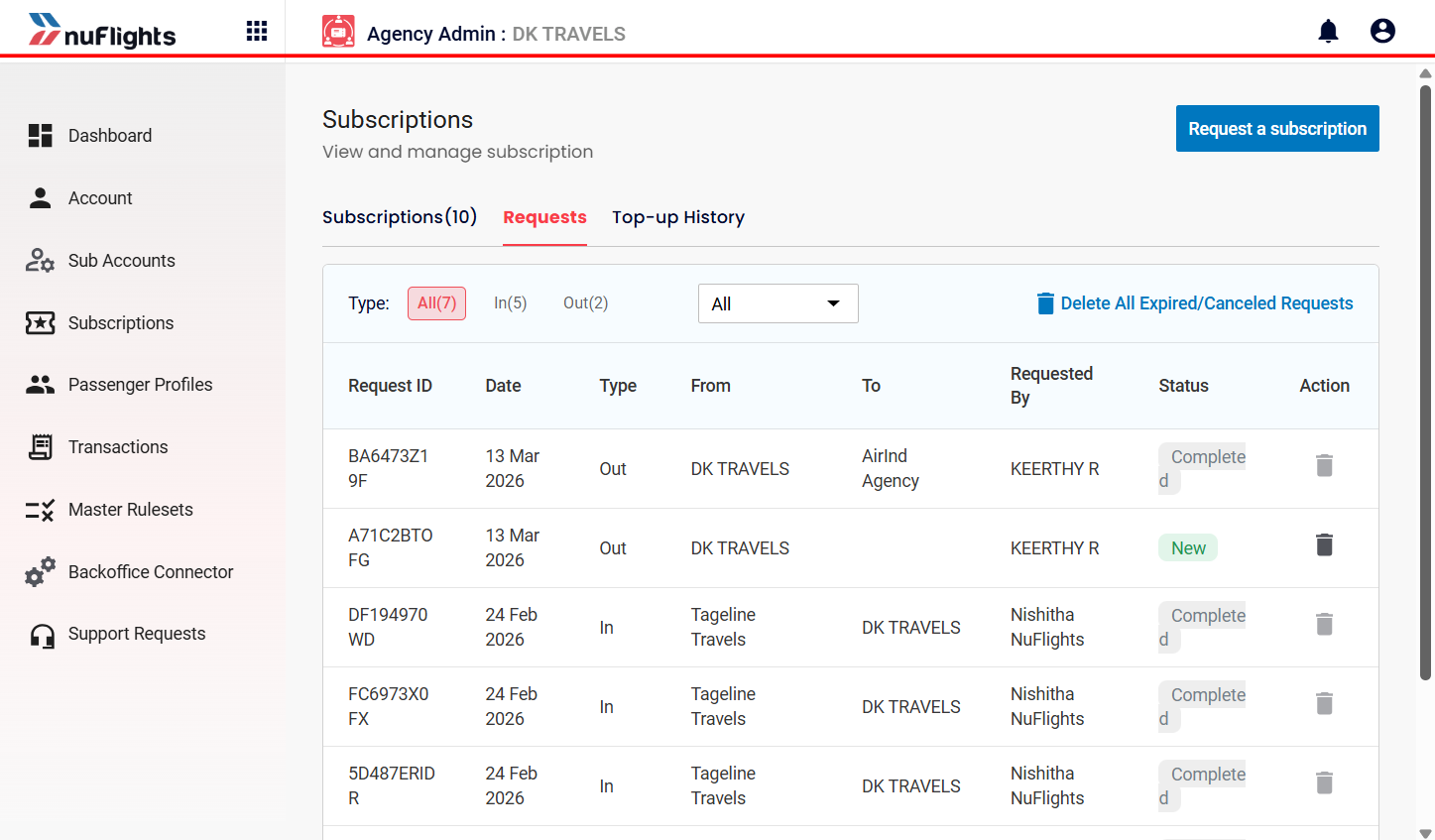Click the New status badge

click(x=1188, y=548)
